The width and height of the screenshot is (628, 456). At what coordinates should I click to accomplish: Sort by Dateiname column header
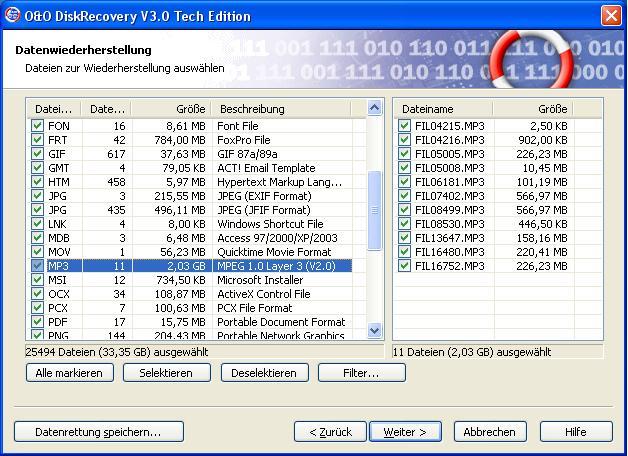click(x=443, y=109)
